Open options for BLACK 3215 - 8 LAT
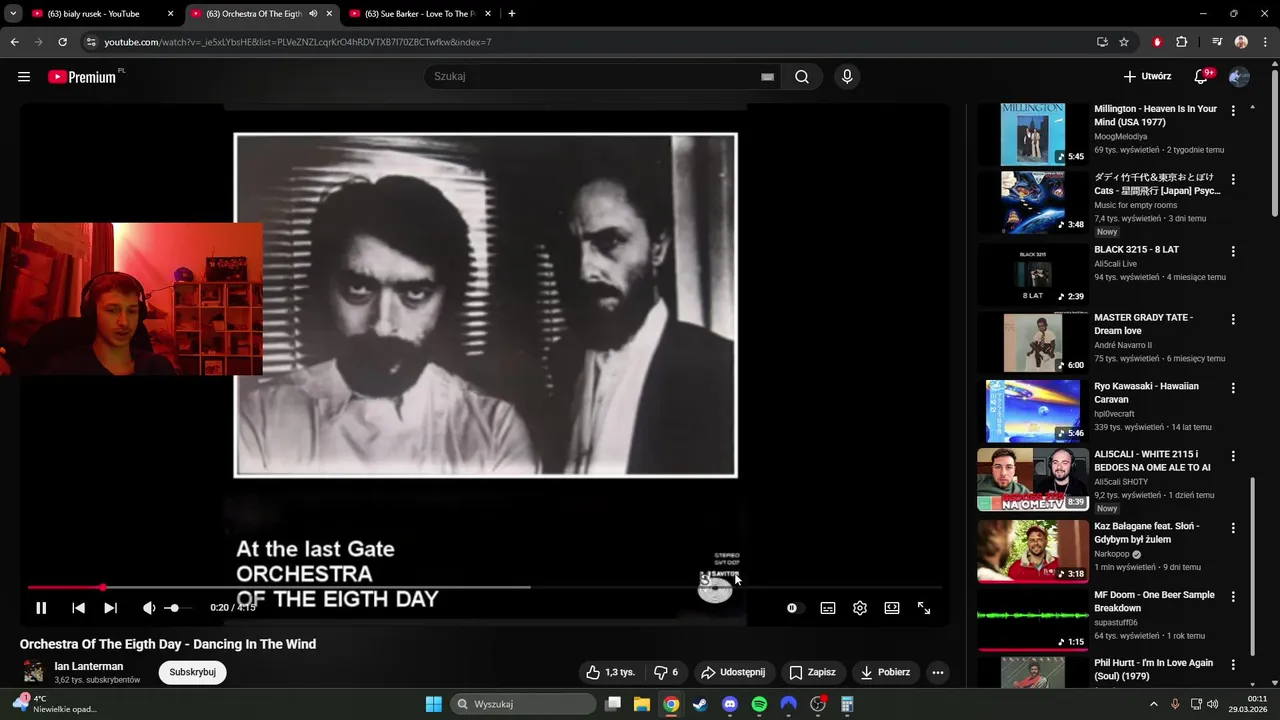Screen dimensions: 1280x720 click(1233, 251)
